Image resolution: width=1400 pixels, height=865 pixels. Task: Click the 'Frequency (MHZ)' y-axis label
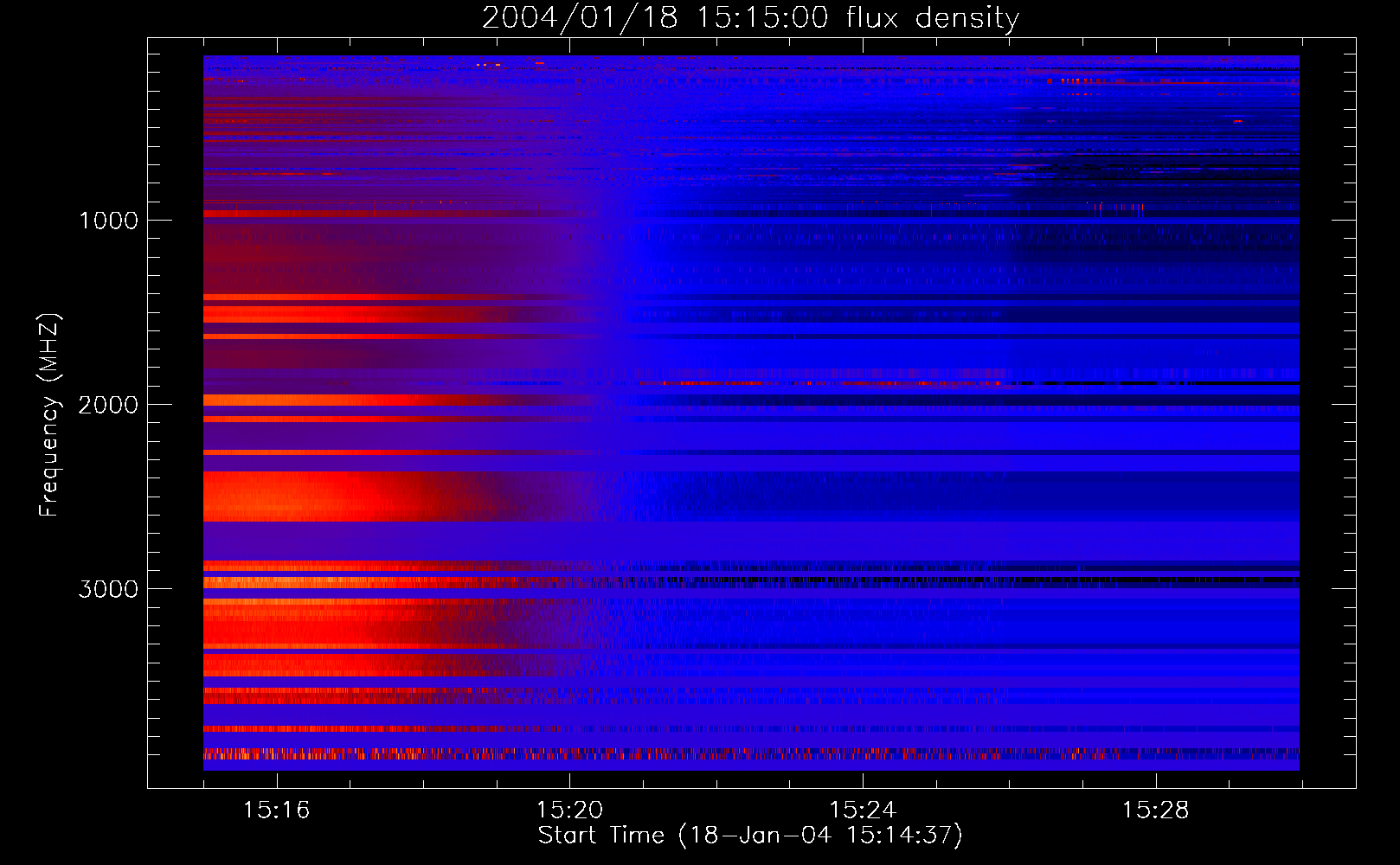pyautogui.click(x=49, y=415)
